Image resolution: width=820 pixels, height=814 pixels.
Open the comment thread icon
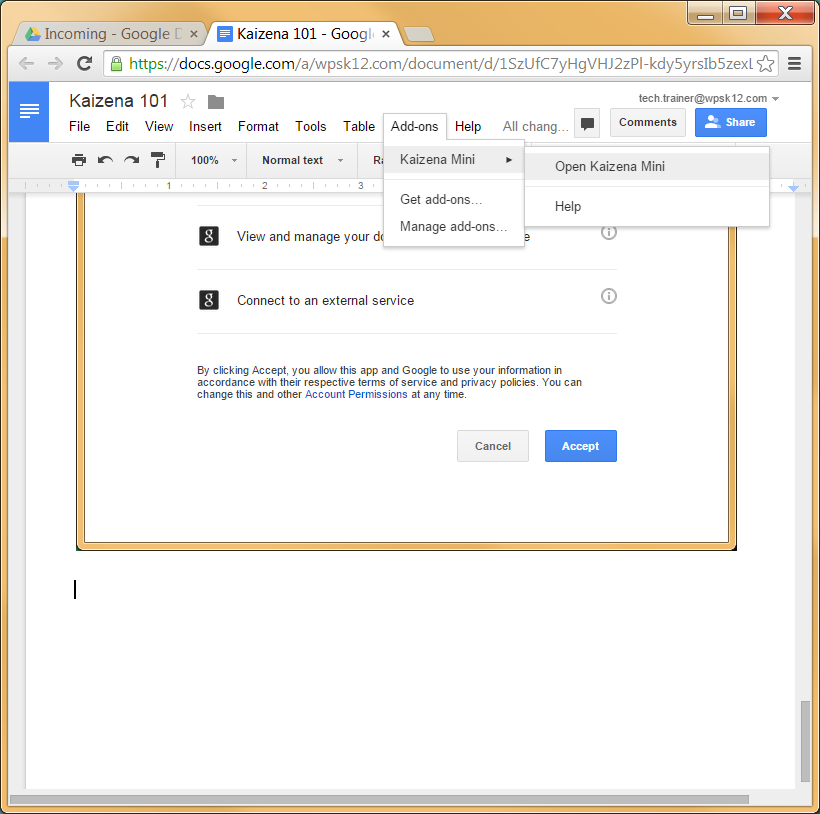[x=587, y=123]
